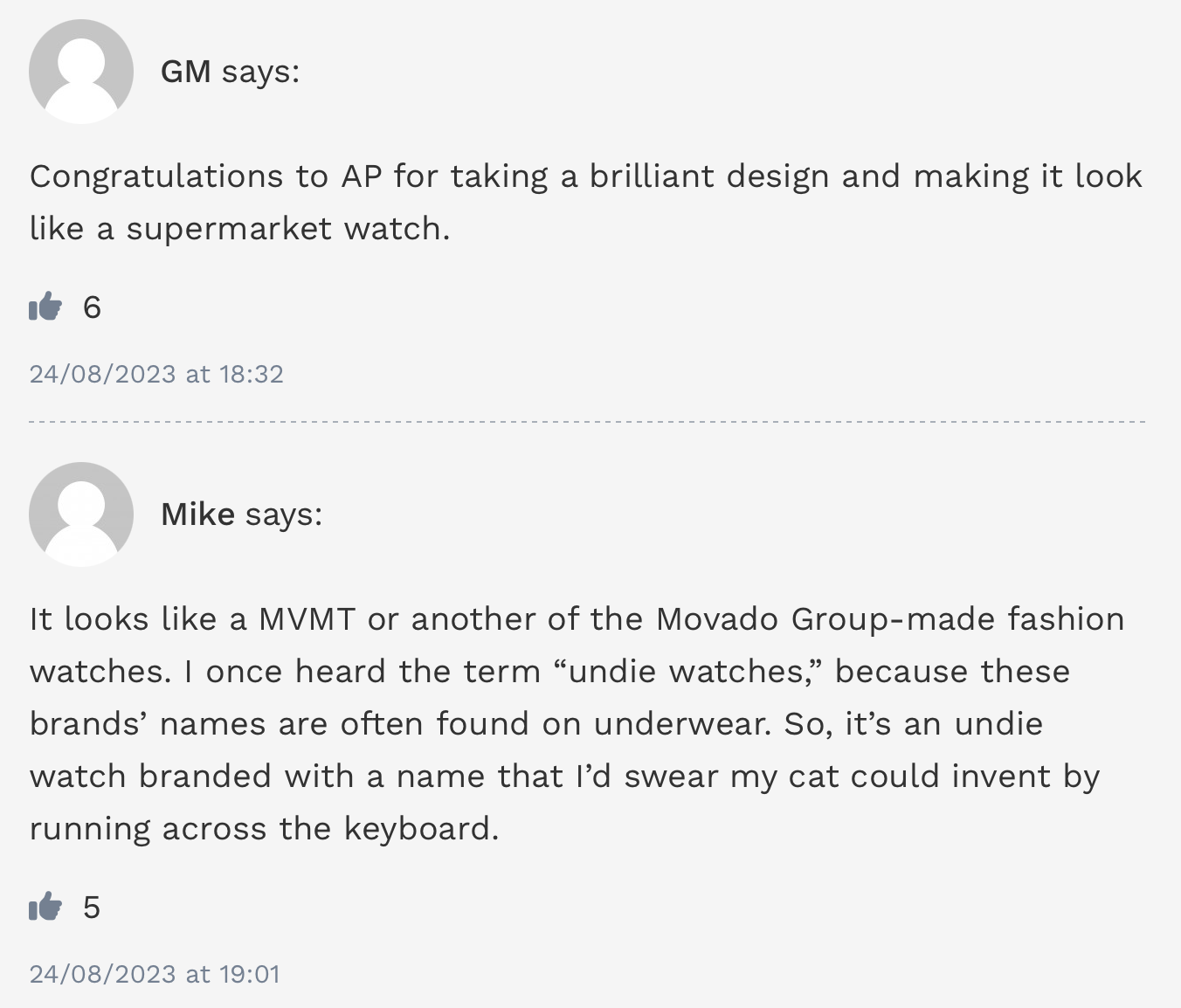Click the word "says:" after GM
The image size is (1181, 1008).
tap(260, 72)
